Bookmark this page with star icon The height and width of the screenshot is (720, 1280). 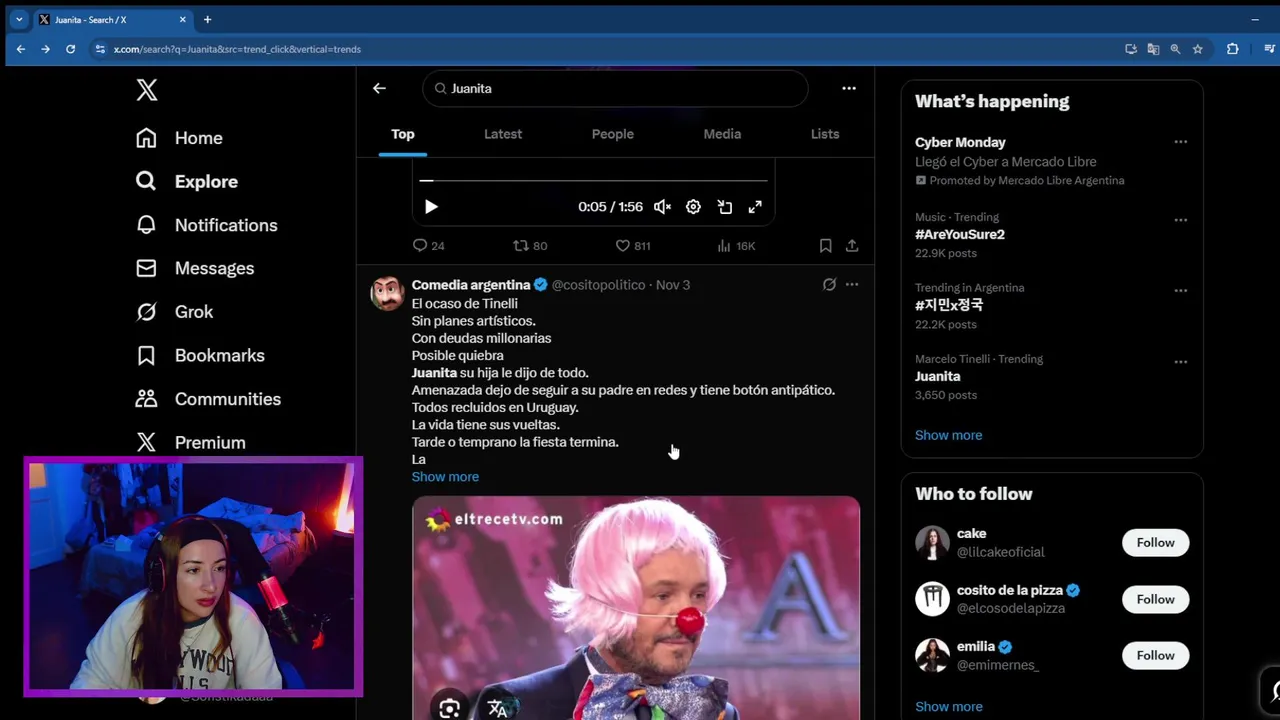[x=1197, y=49]
